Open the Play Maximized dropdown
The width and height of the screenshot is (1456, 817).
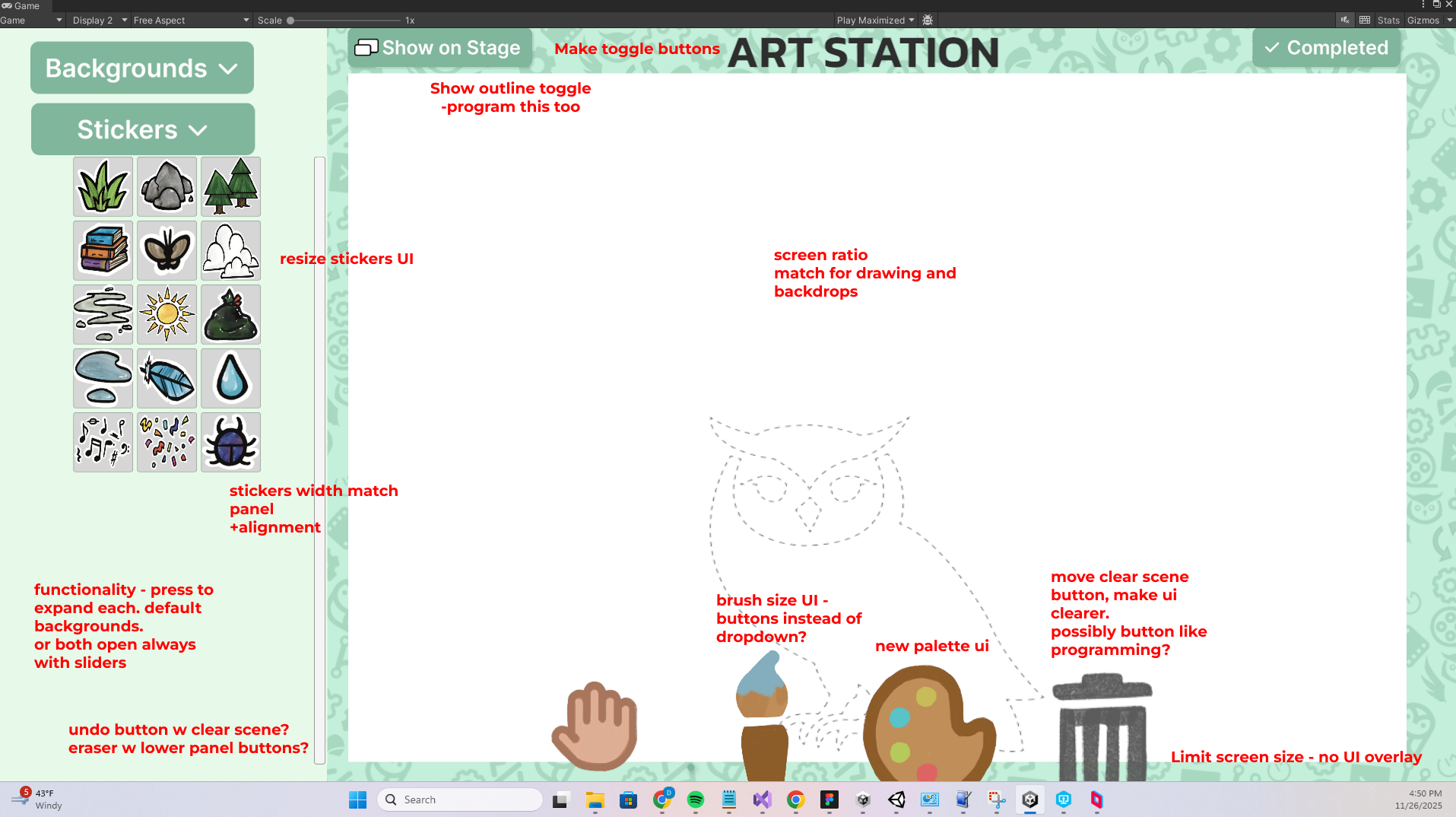point(875,21)
